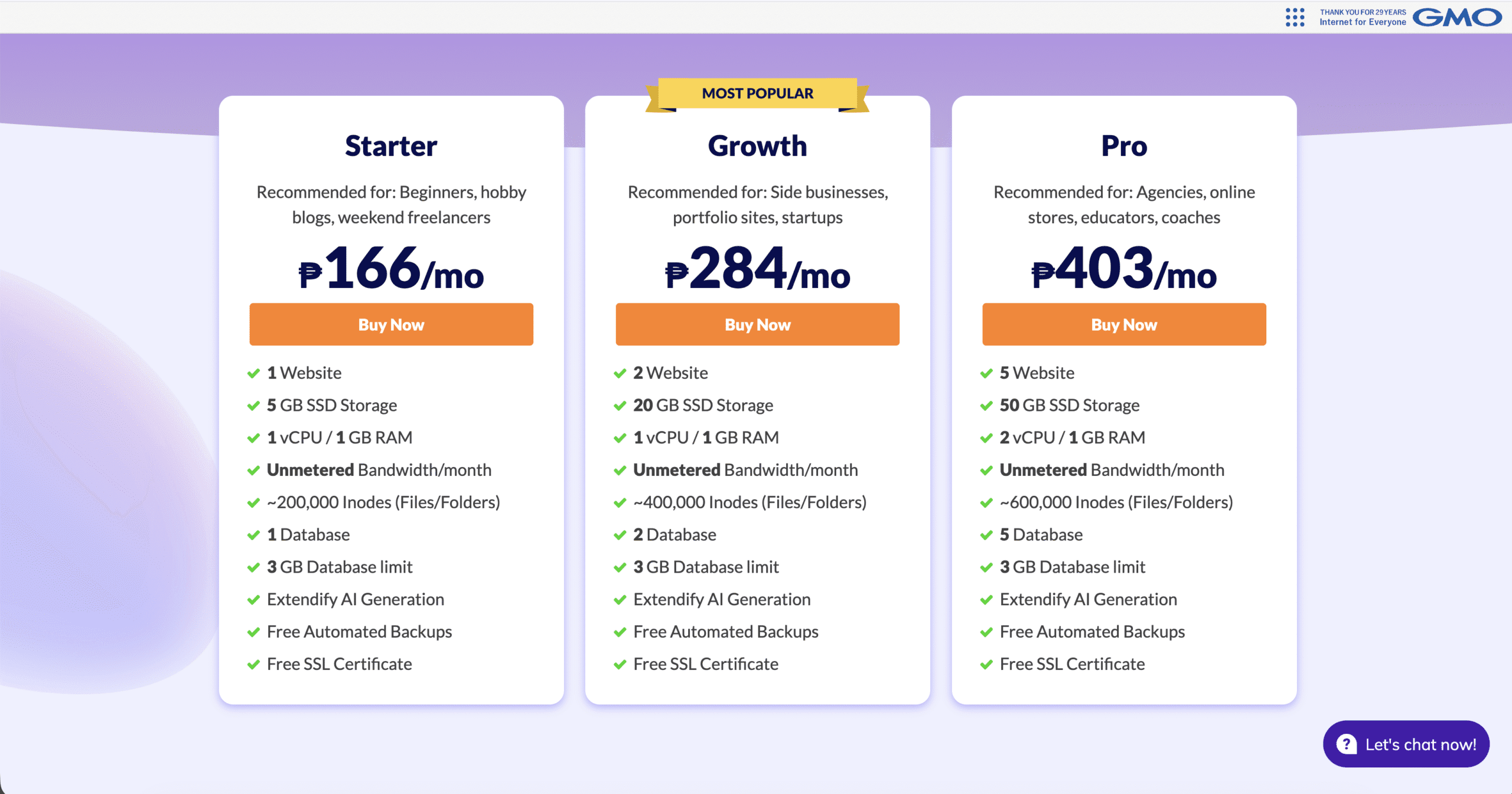Click the Starter plan Buy Now button
The height and width of the screenshot is (794, 1512).
(x=391, y=325)
